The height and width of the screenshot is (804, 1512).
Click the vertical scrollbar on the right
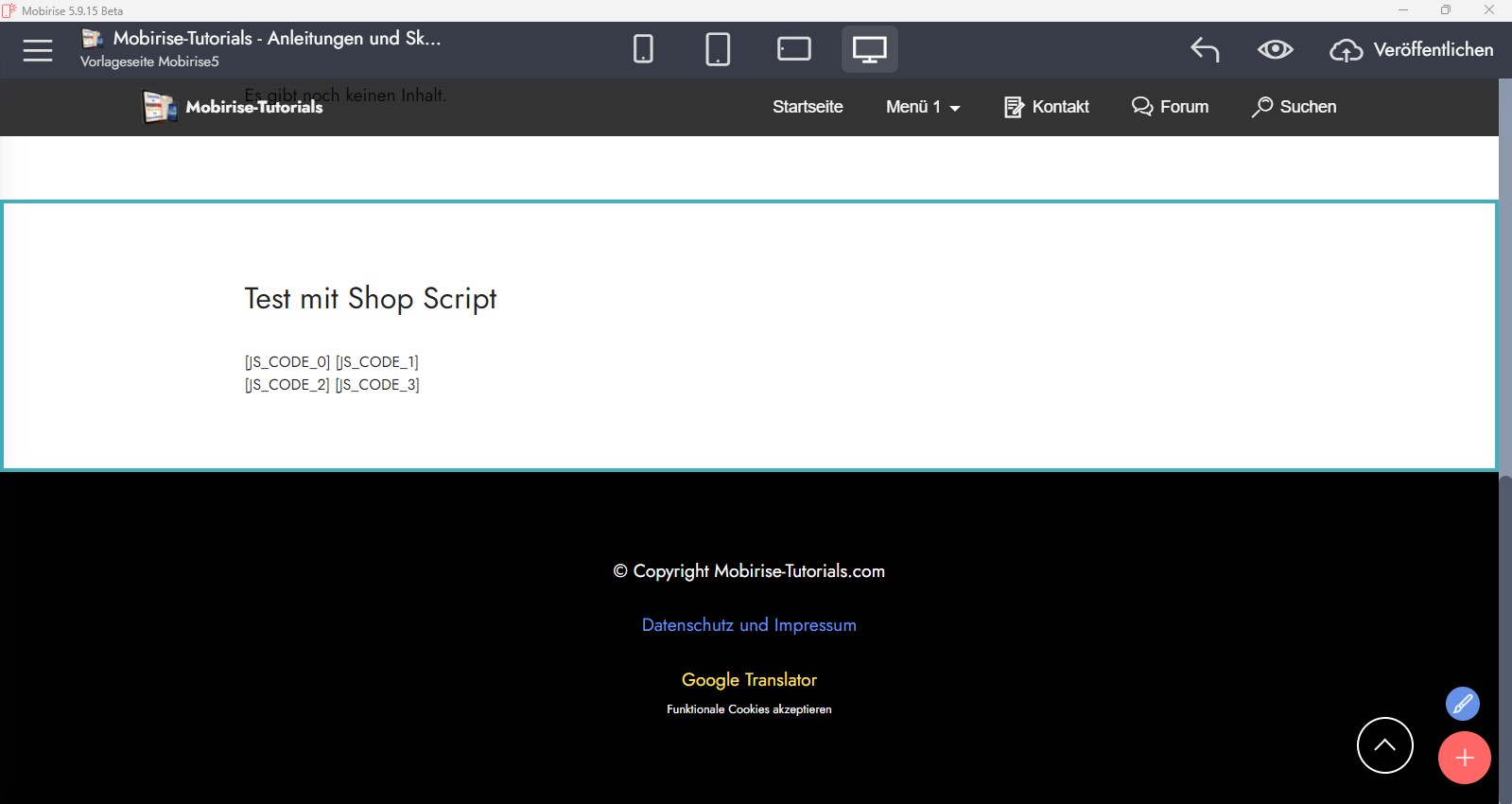coord(1504,284)
